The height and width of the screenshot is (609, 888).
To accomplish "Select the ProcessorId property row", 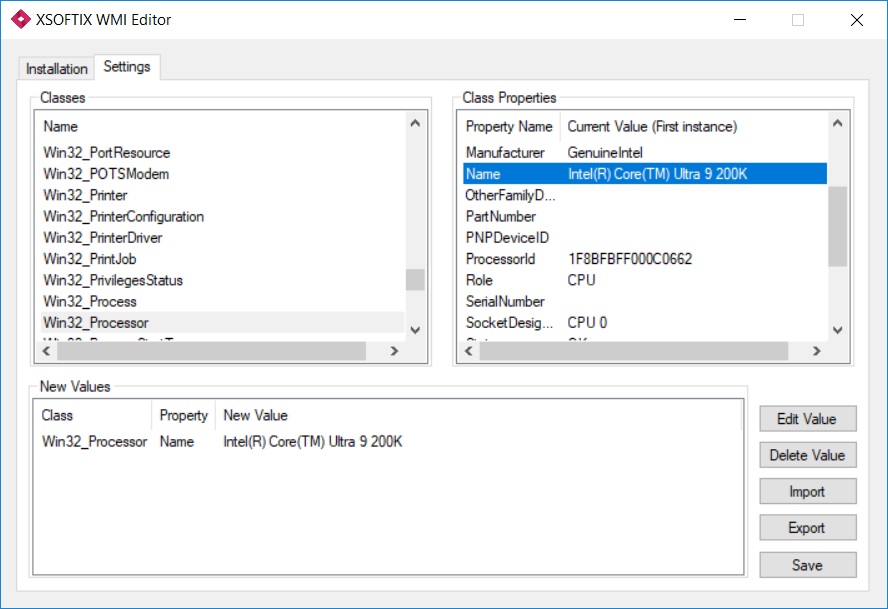I will pyautogui.click(x=645, y=259).
